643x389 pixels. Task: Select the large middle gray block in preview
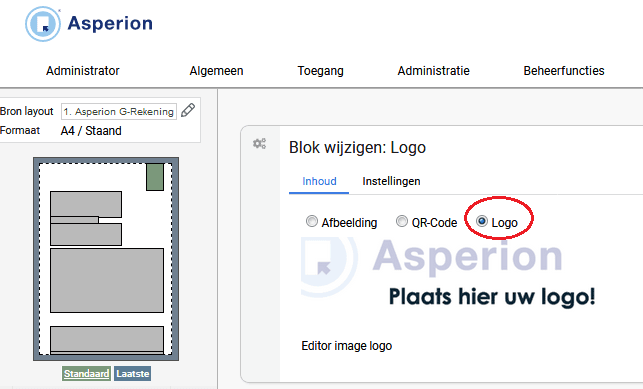107,280
